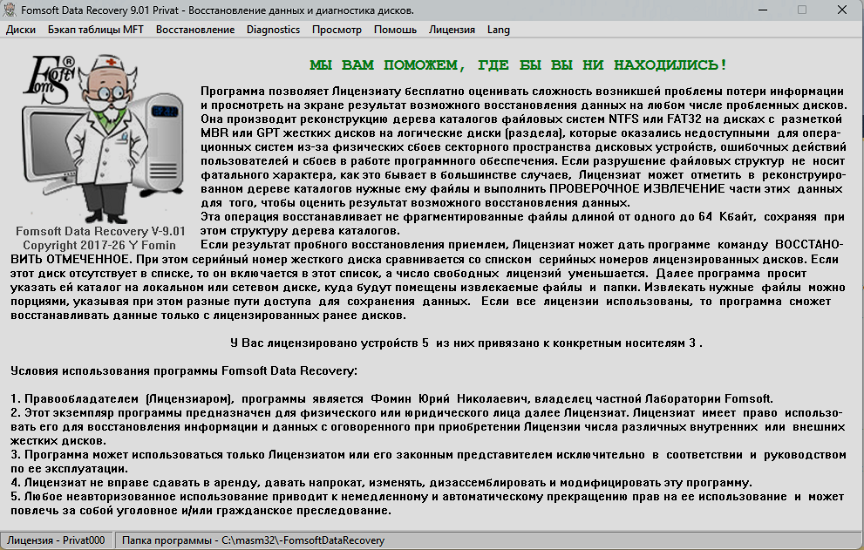Screen dimensions: 864x550
Task: Open the Бэкап таблицы MFT menu
Action: point(95,30)
